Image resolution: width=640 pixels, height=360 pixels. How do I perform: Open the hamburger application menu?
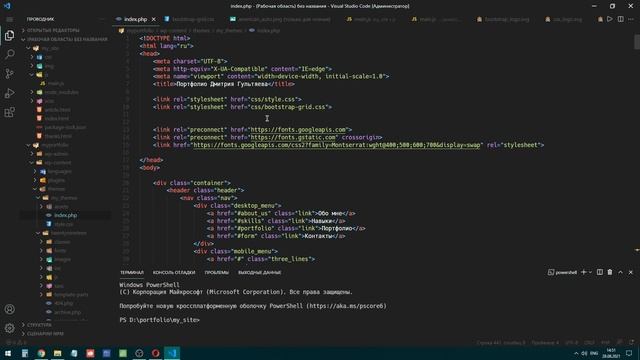pos(9,19)
